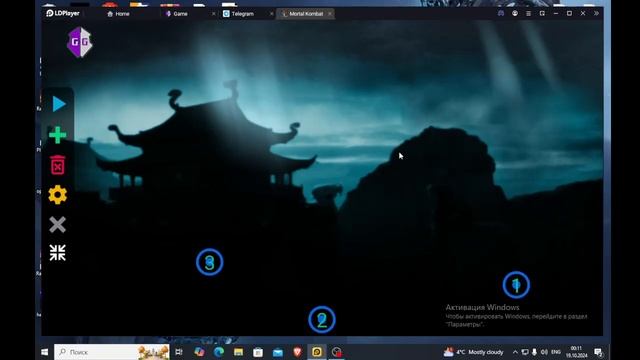Open LDPlayer user account icon
The image size is (640, 360).
[515, 13]
